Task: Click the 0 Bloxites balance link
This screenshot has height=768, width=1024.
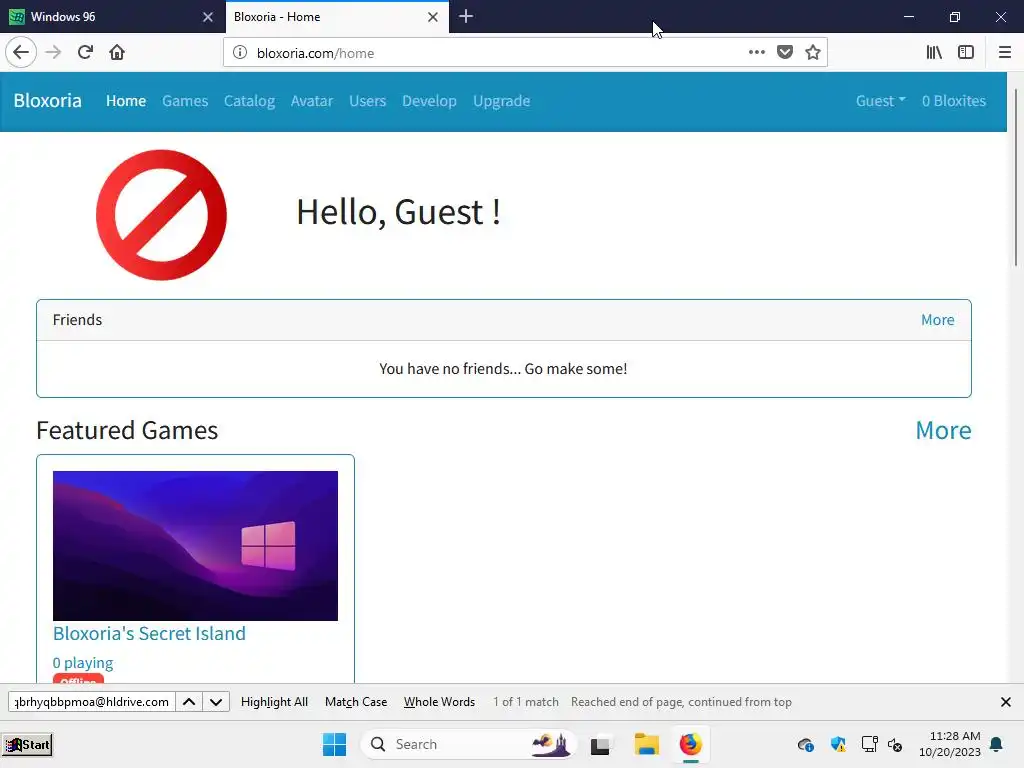Action: click(953, 101)
